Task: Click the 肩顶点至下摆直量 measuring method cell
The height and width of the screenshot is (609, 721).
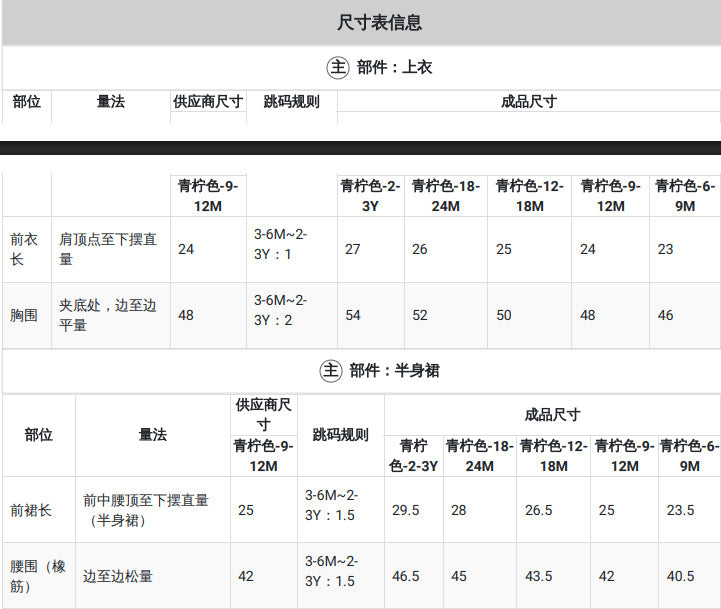Action: (x=110, y=249)
